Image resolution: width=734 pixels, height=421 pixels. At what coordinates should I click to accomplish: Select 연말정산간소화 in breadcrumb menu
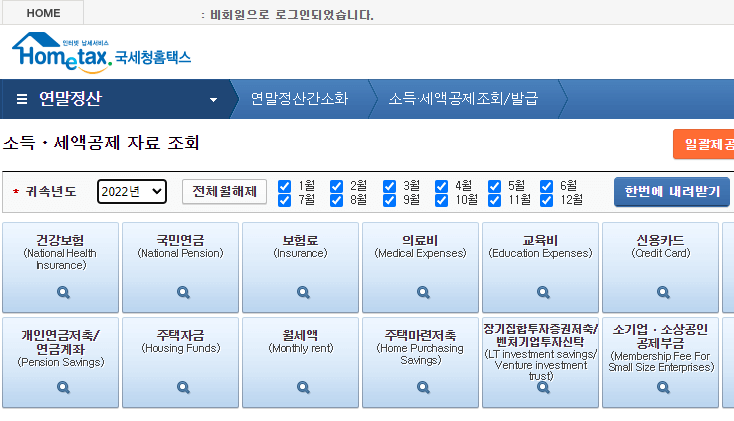(x=300, y=99)
